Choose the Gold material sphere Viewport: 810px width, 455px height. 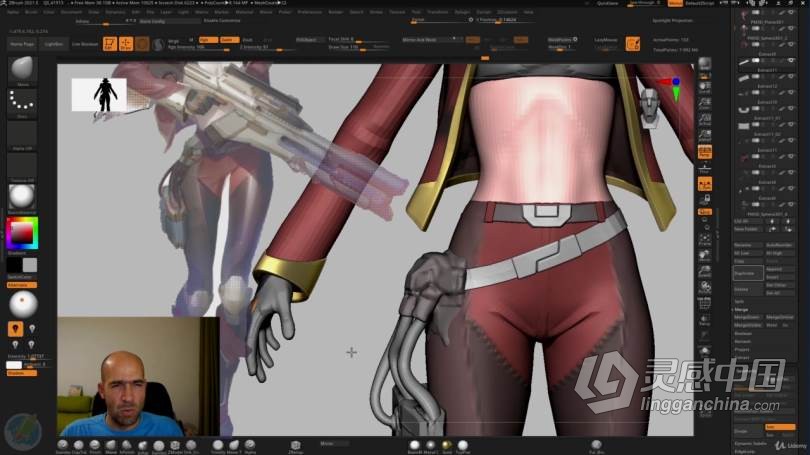coord(446,446)
